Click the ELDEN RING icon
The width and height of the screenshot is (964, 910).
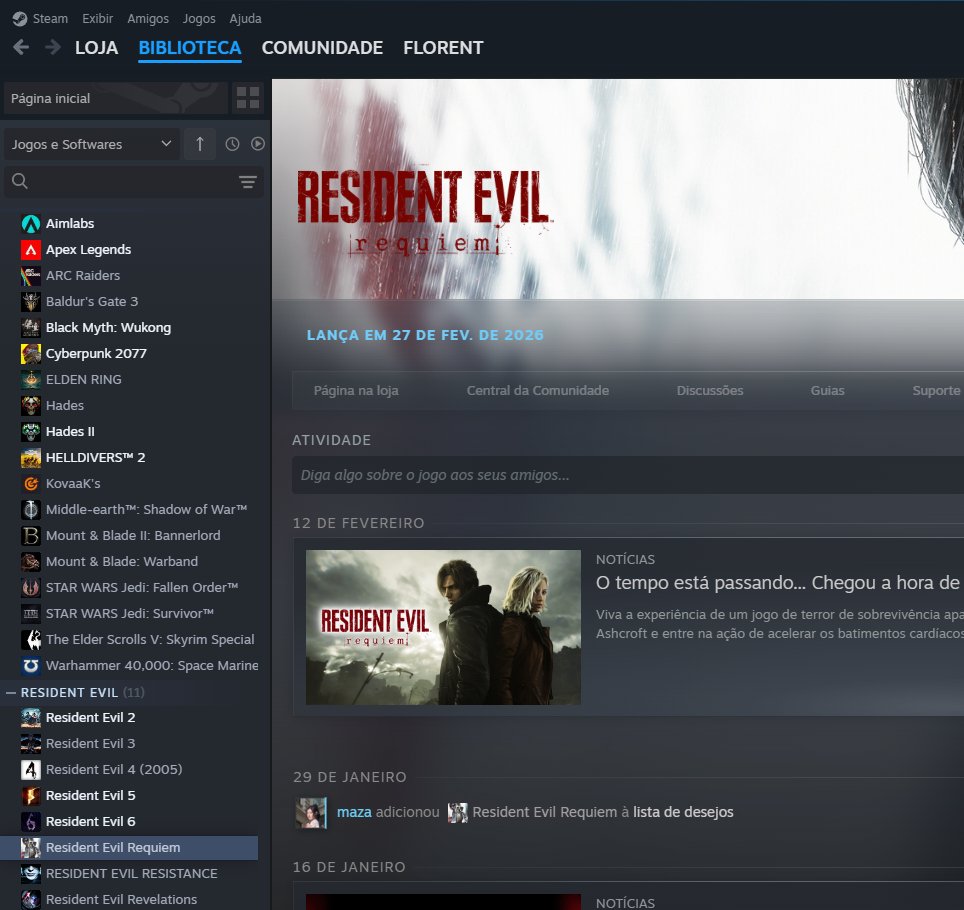pyautogui.click(x=31, y=379)
